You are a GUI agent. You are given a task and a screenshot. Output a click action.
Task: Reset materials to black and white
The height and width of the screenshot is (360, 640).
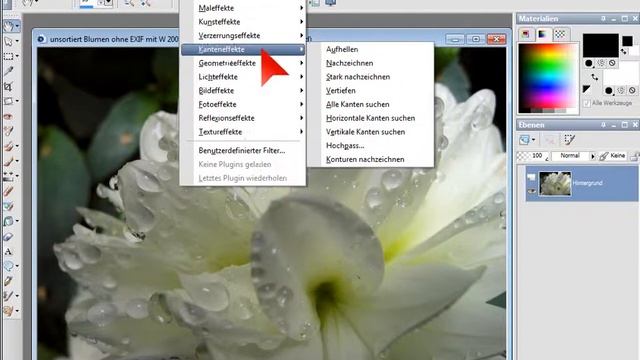pos(586,89)
